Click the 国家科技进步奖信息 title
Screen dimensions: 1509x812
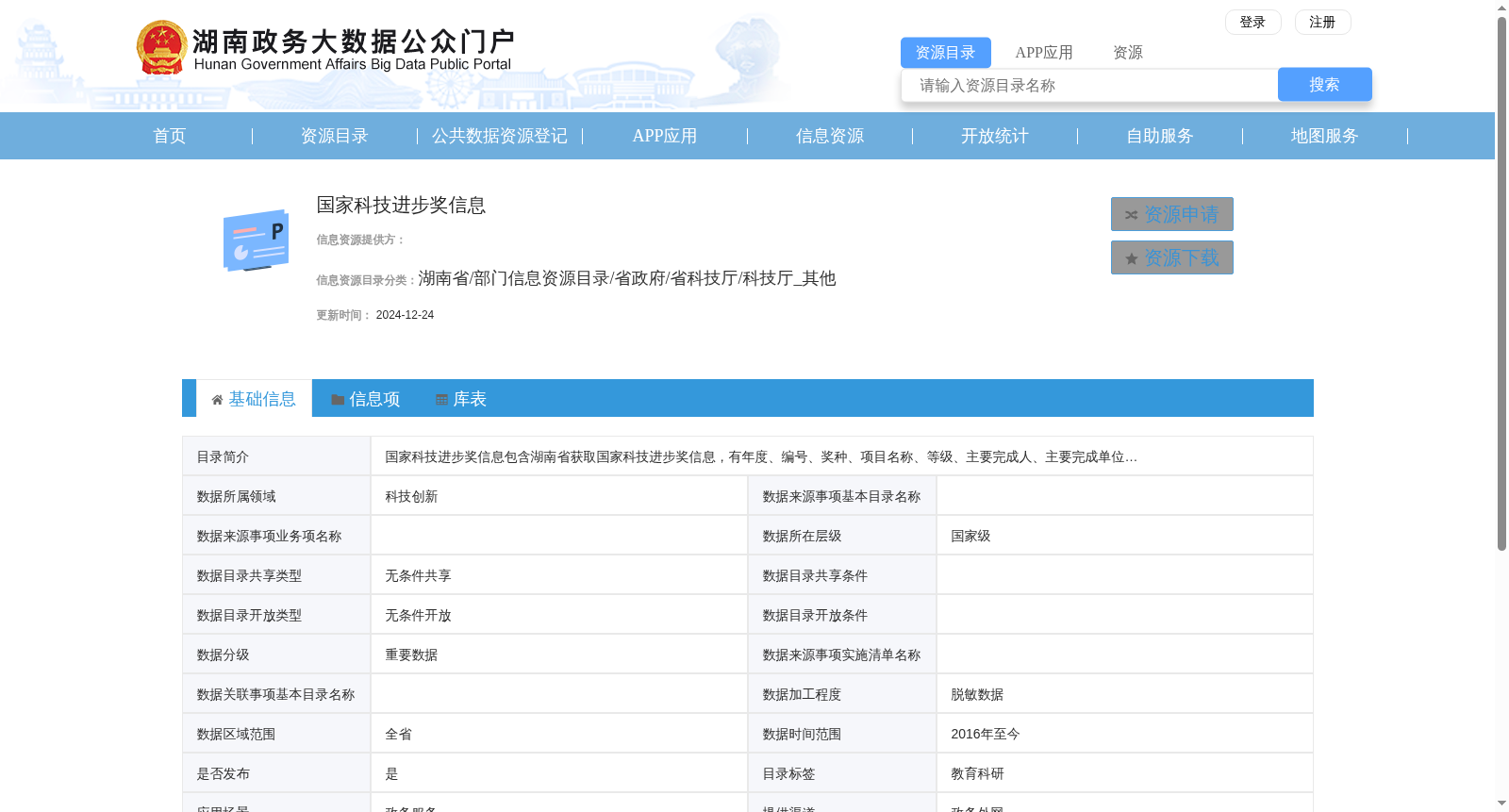pyautogui.click(x=401, y=205)
